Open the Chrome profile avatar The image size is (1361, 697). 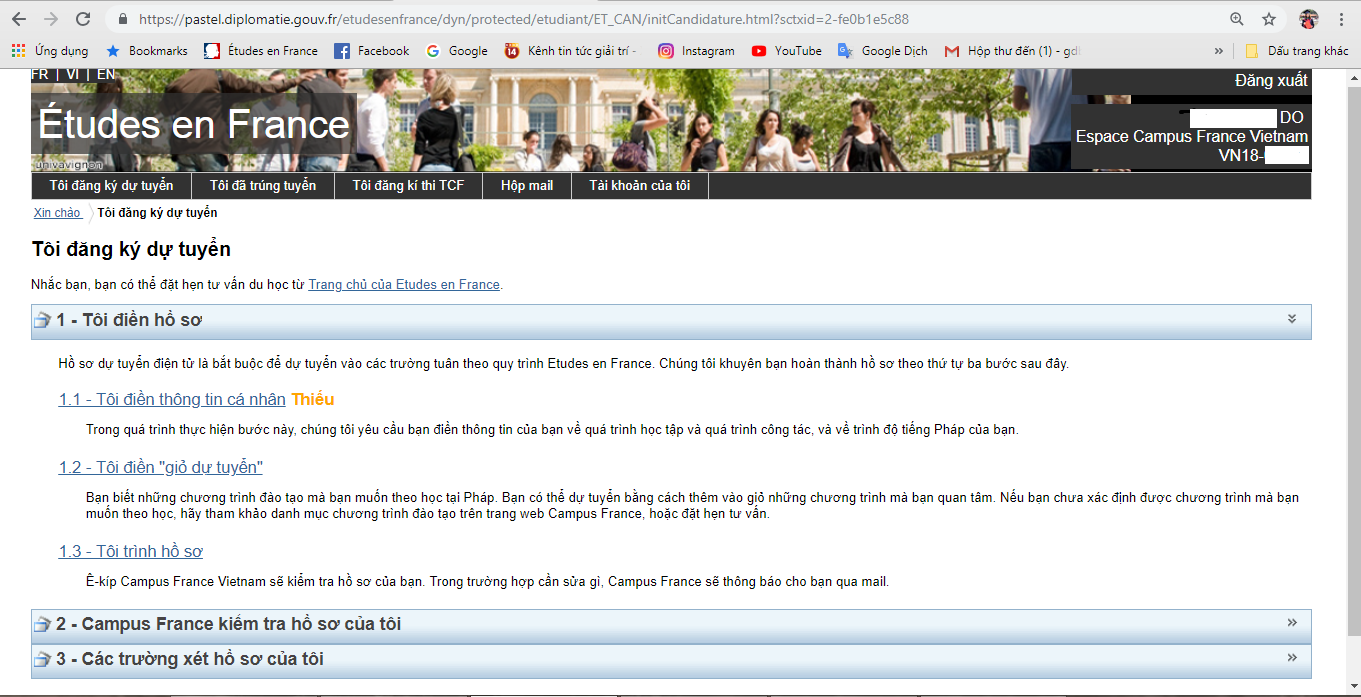pos(1308,19)
